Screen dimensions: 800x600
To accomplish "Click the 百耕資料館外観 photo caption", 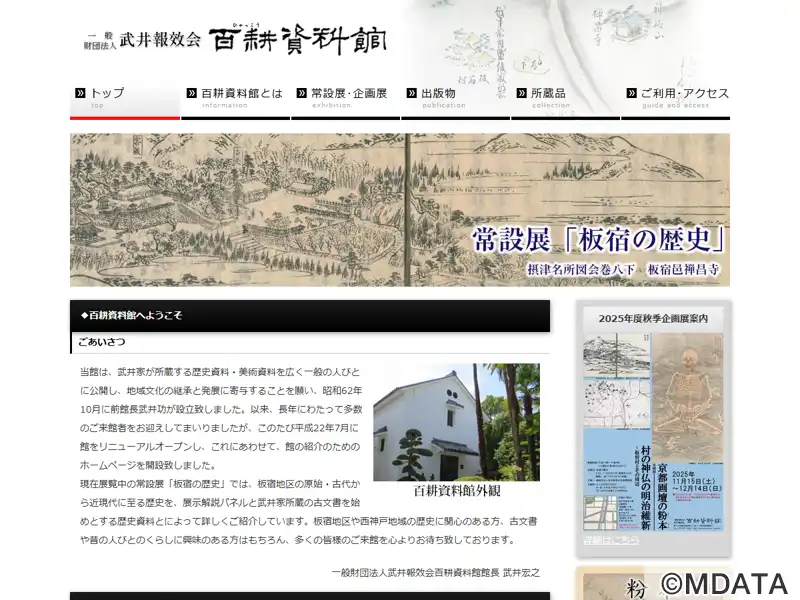I will click(x=457, y=491).
